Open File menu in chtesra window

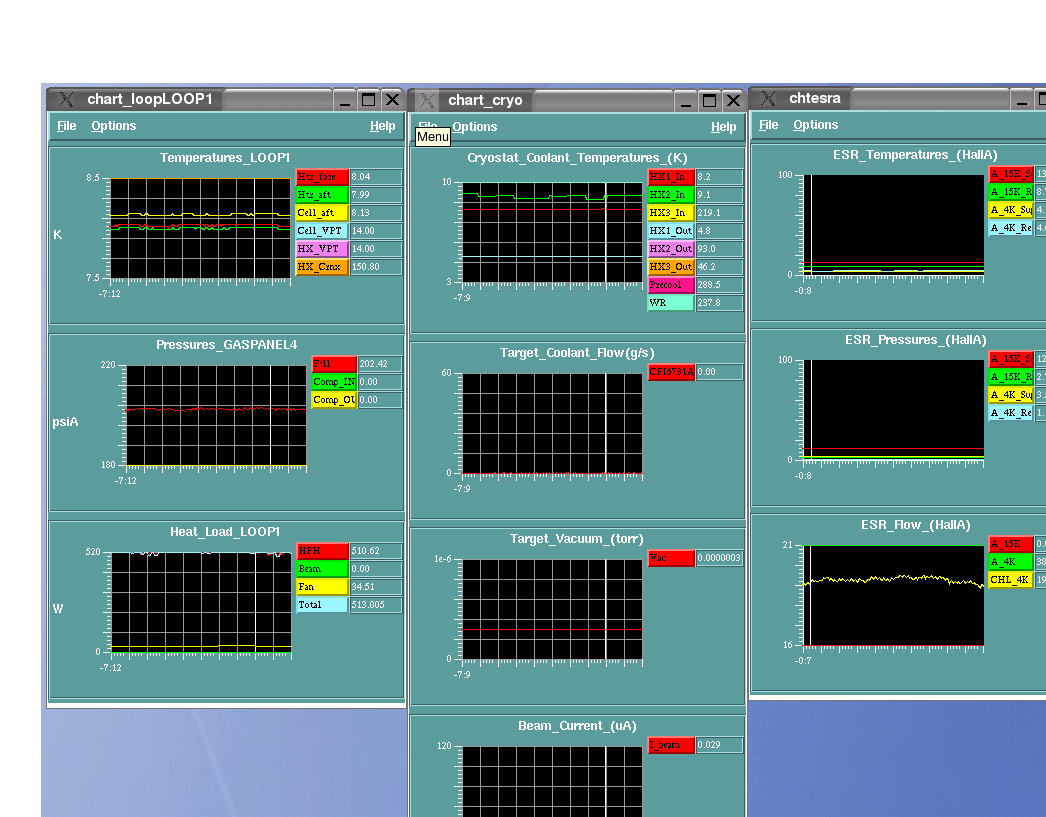768,125
